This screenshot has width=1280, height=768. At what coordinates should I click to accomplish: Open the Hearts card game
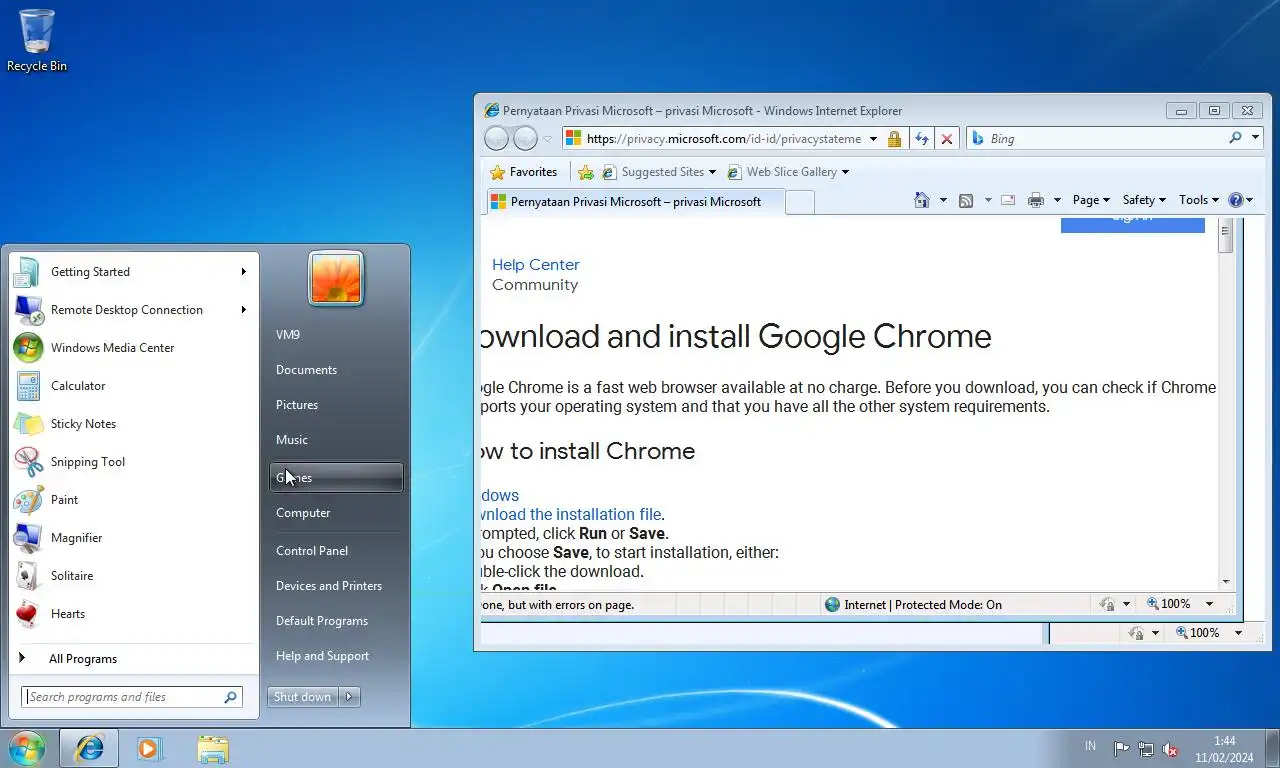click(131, 614)
